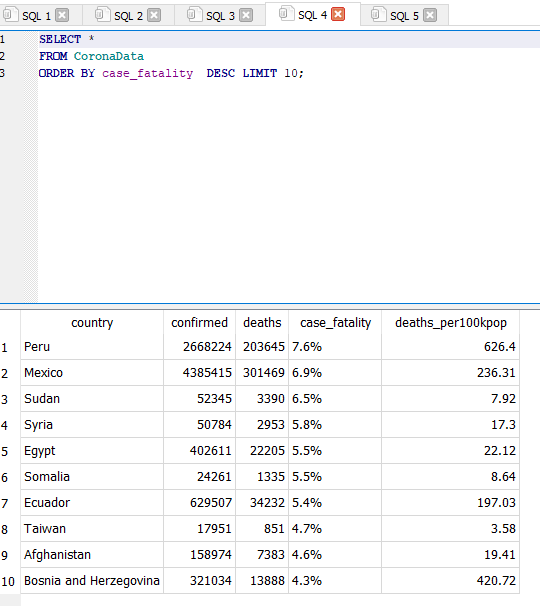Close the SQL 2 tab
Image resolution: width=540 pixels, height=606 pixels.
coord(154,15)
